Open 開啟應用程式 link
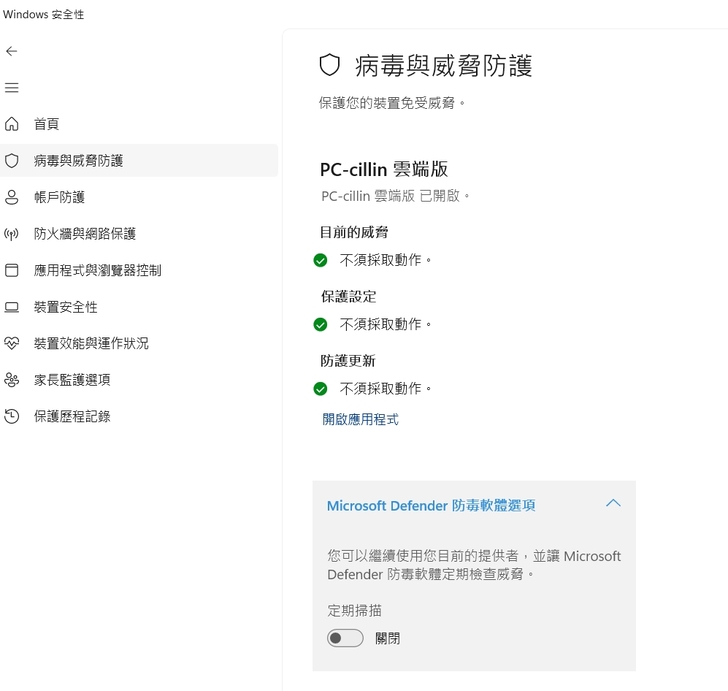Image resolution: width=728 pixels, height=691 pixels. pyautogui.click(x=360, y=420)
